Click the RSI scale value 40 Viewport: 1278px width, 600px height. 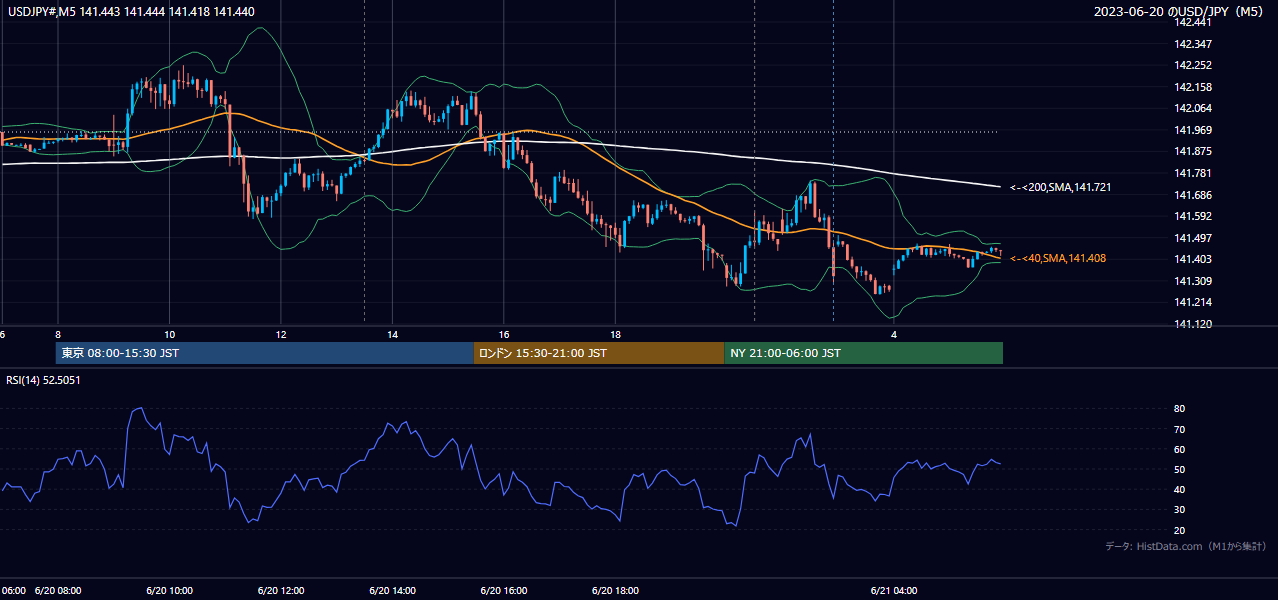click(x=1179, y=489)
